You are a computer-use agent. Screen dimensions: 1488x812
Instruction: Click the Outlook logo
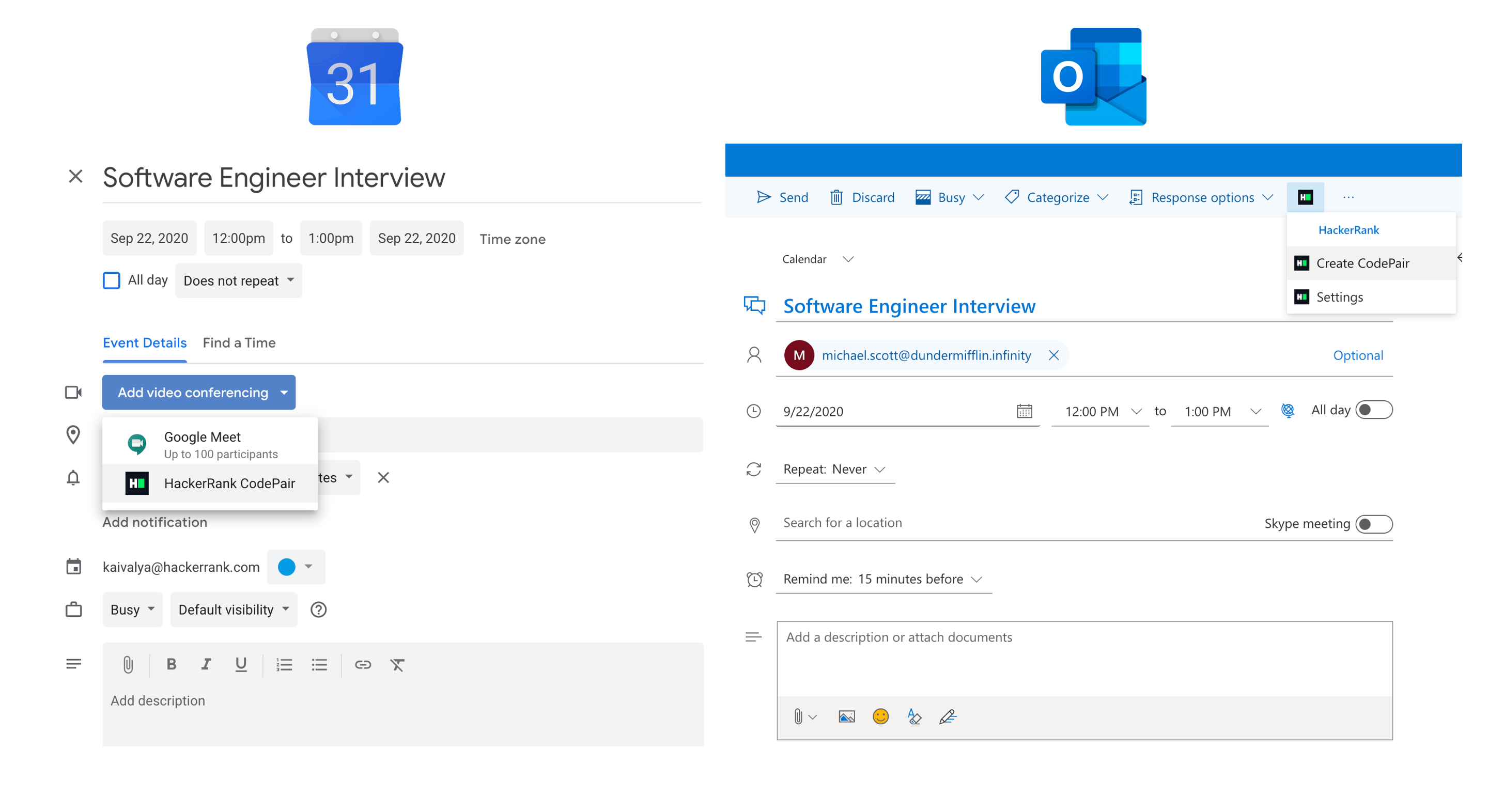pos(1093,76)
